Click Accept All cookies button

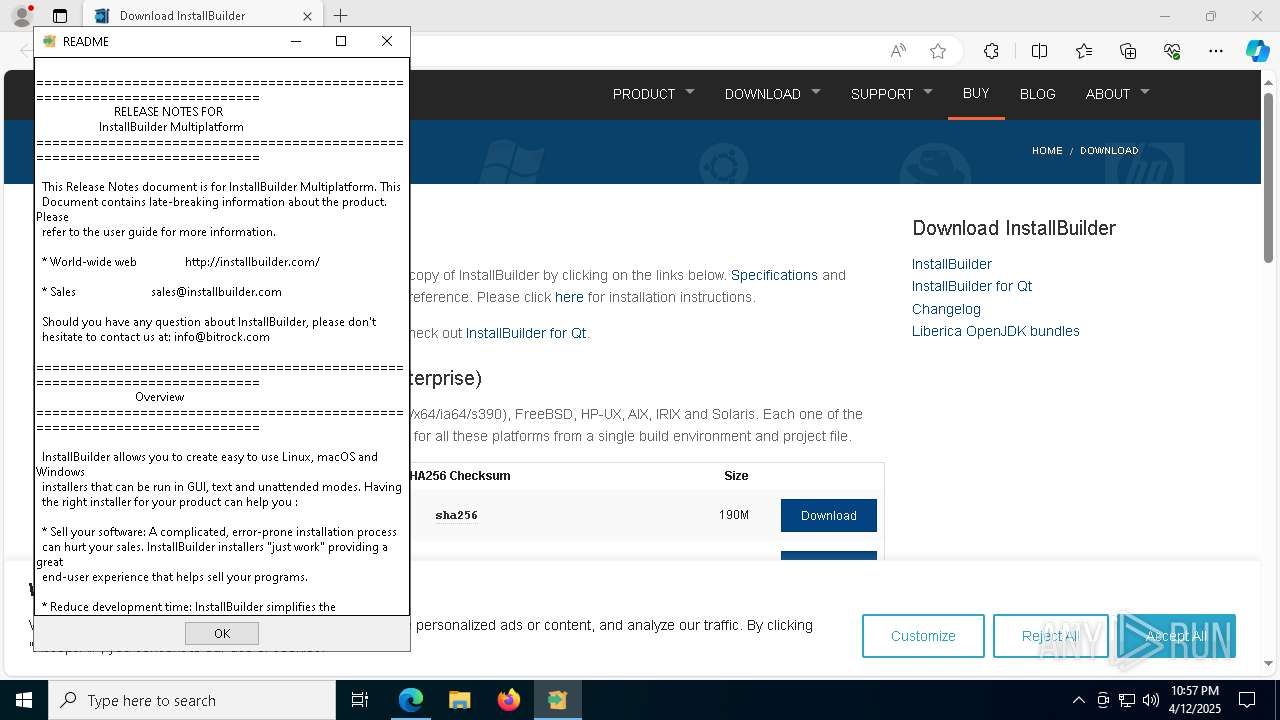click(1177, 636)
